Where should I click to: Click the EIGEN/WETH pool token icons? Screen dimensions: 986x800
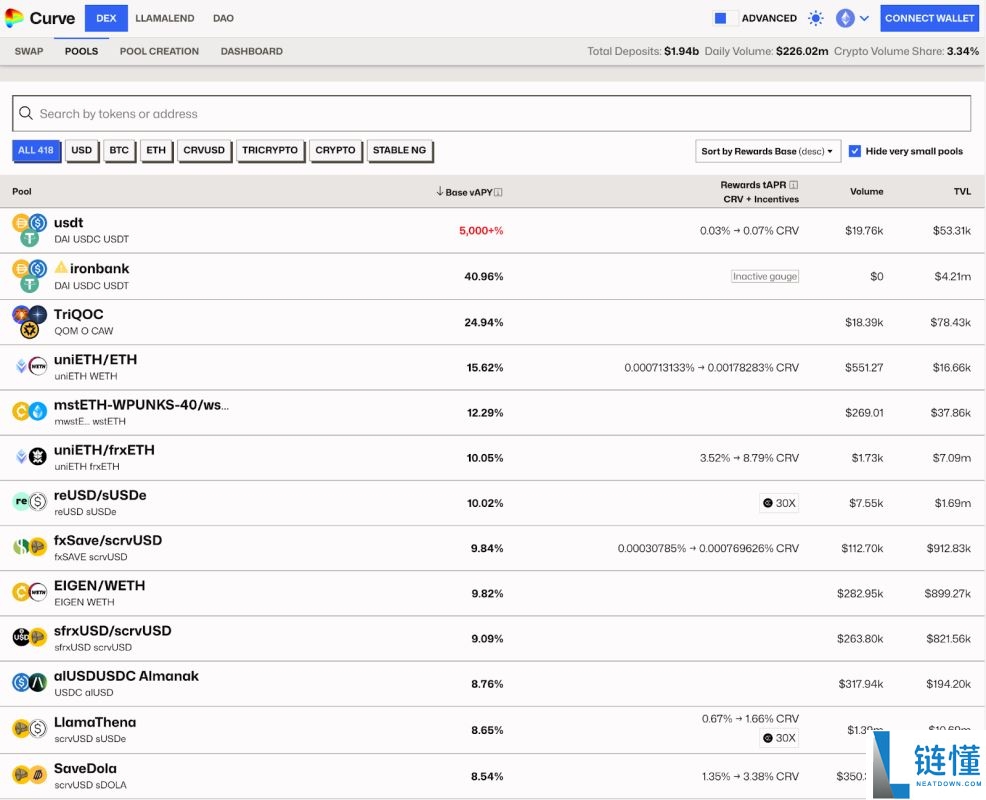click(x=30, y=592)
